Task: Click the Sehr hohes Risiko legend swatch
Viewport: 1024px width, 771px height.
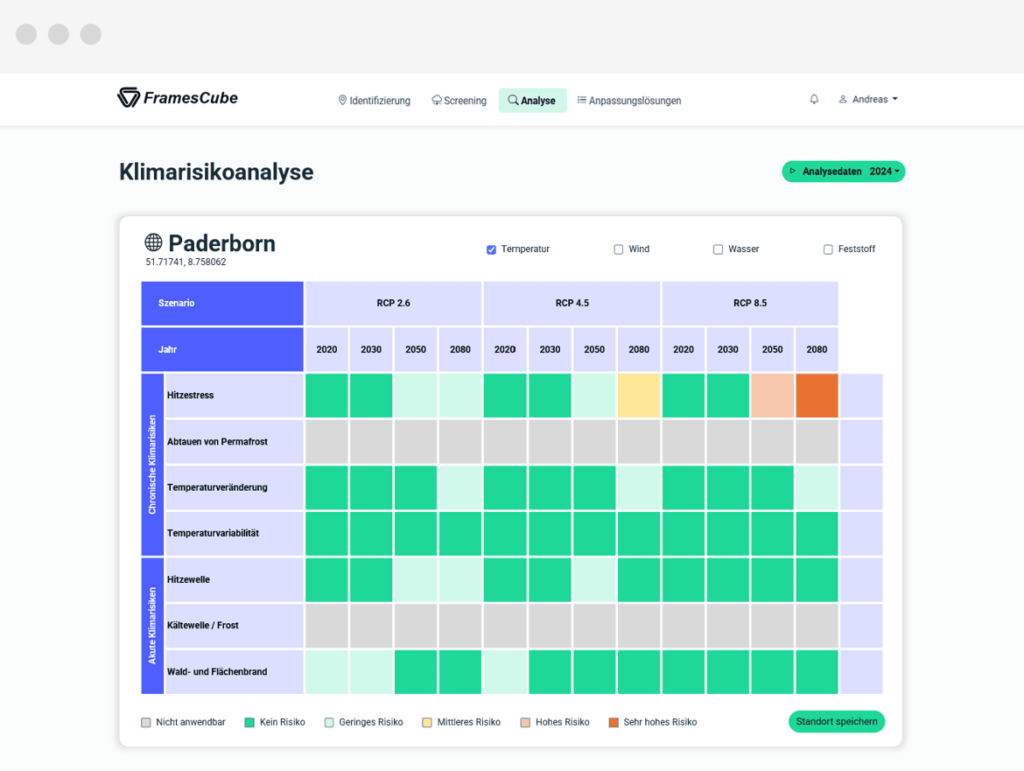Action: coord(614,722)
